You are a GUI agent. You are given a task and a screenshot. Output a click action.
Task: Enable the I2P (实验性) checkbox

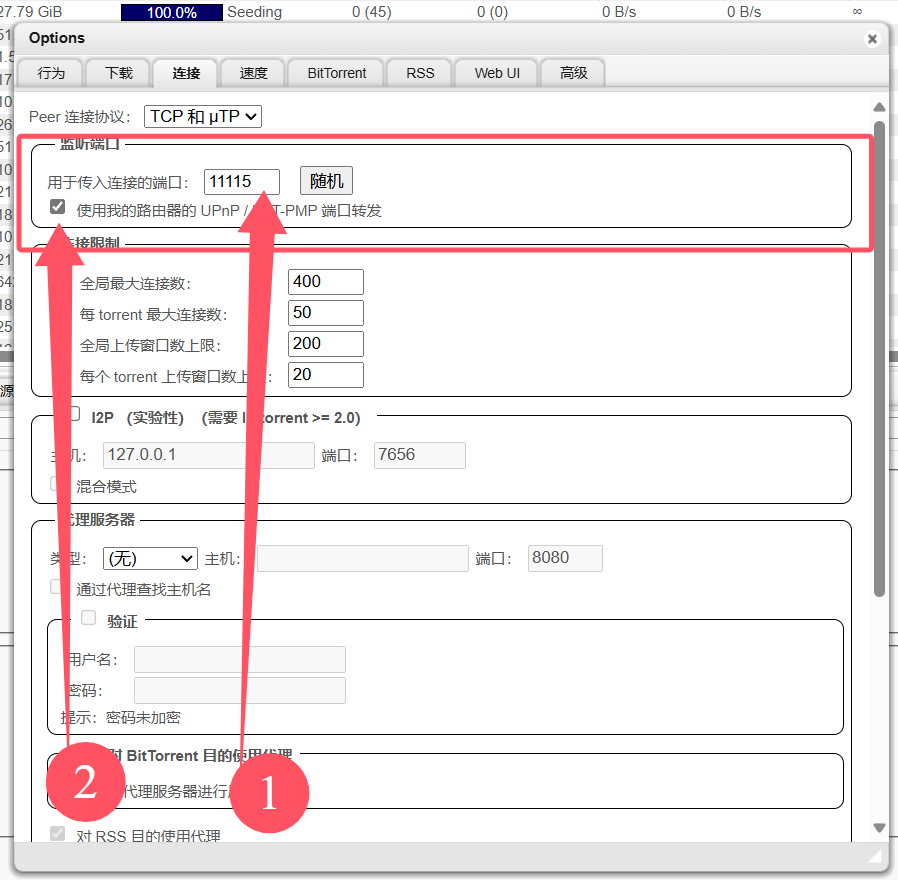click(x=74, y=415)
